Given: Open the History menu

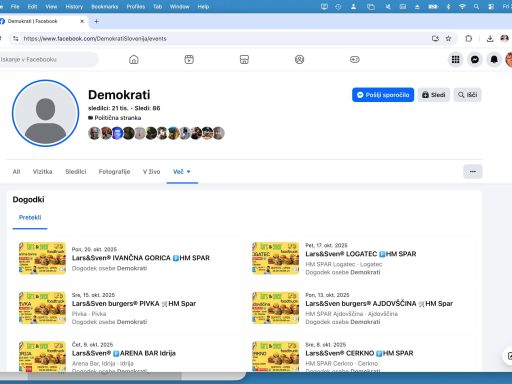Looking at the screenshot, I should tap(74, 7).
